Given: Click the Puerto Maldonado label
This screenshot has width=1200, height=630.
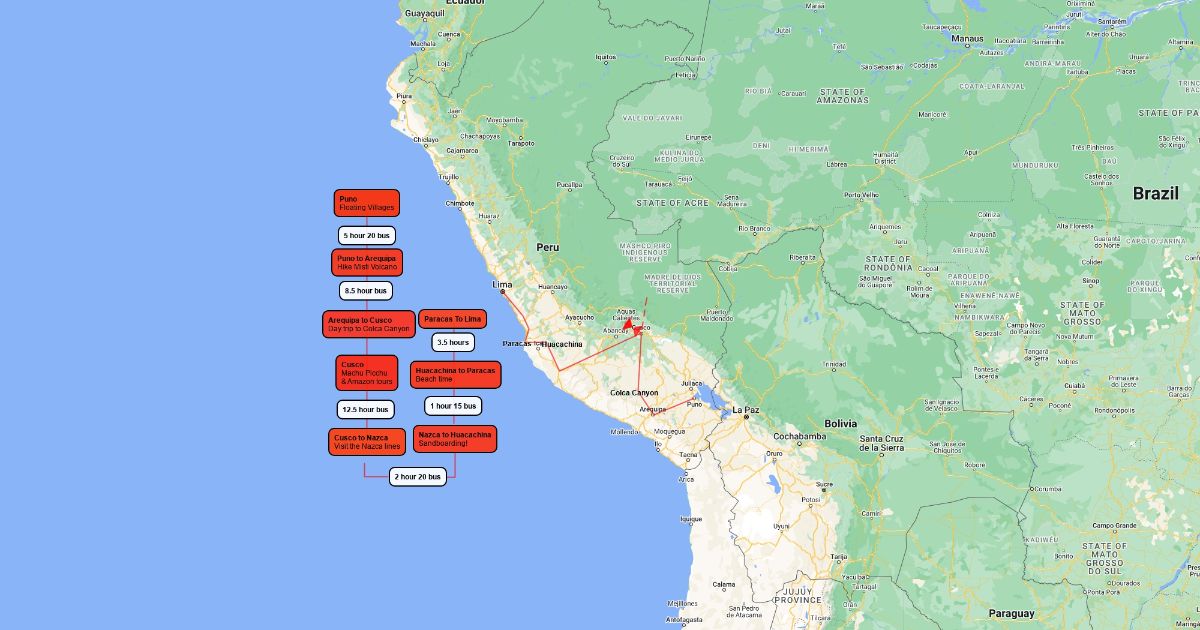Looking at the screenshot, I should (x=716, y=315).
